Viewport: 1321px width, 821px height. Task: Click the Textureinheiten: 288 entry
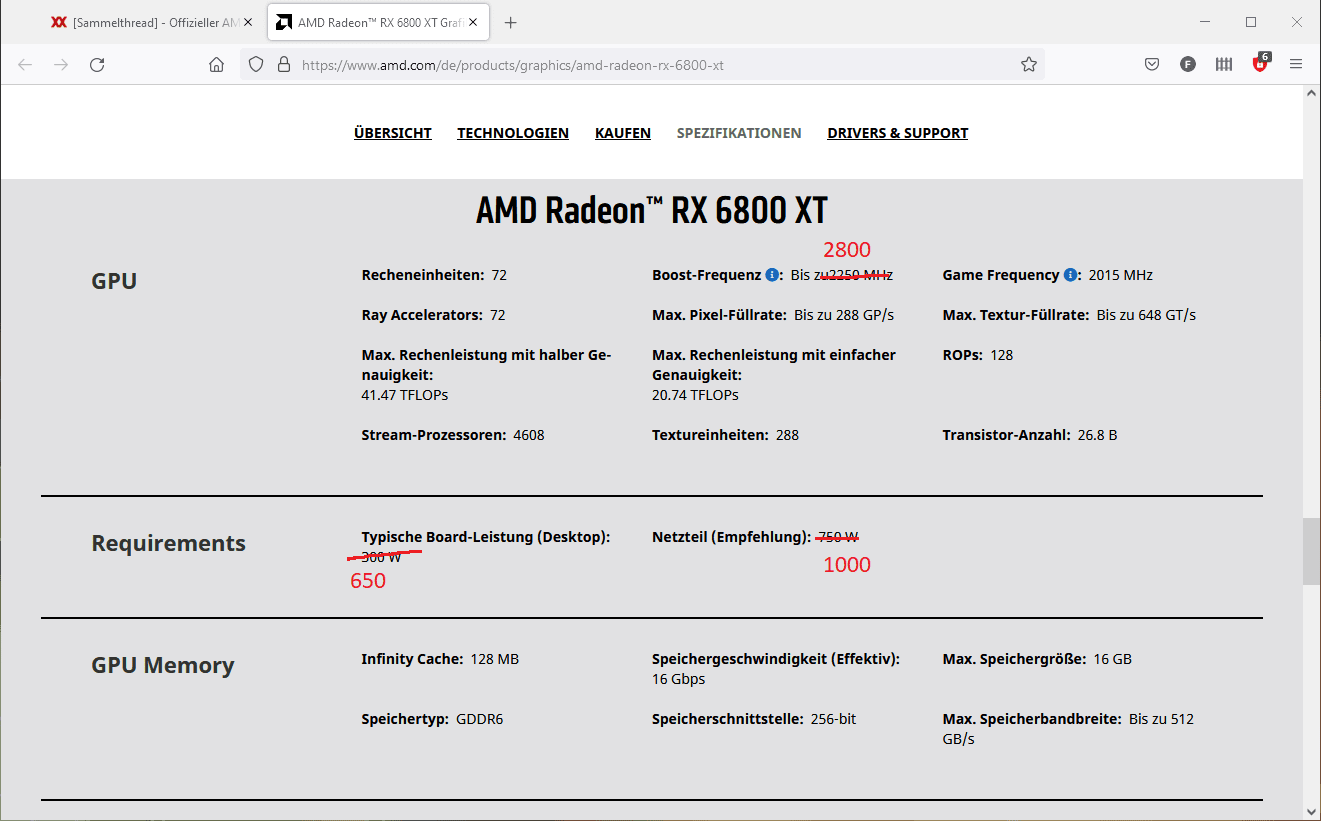point(725,435)
